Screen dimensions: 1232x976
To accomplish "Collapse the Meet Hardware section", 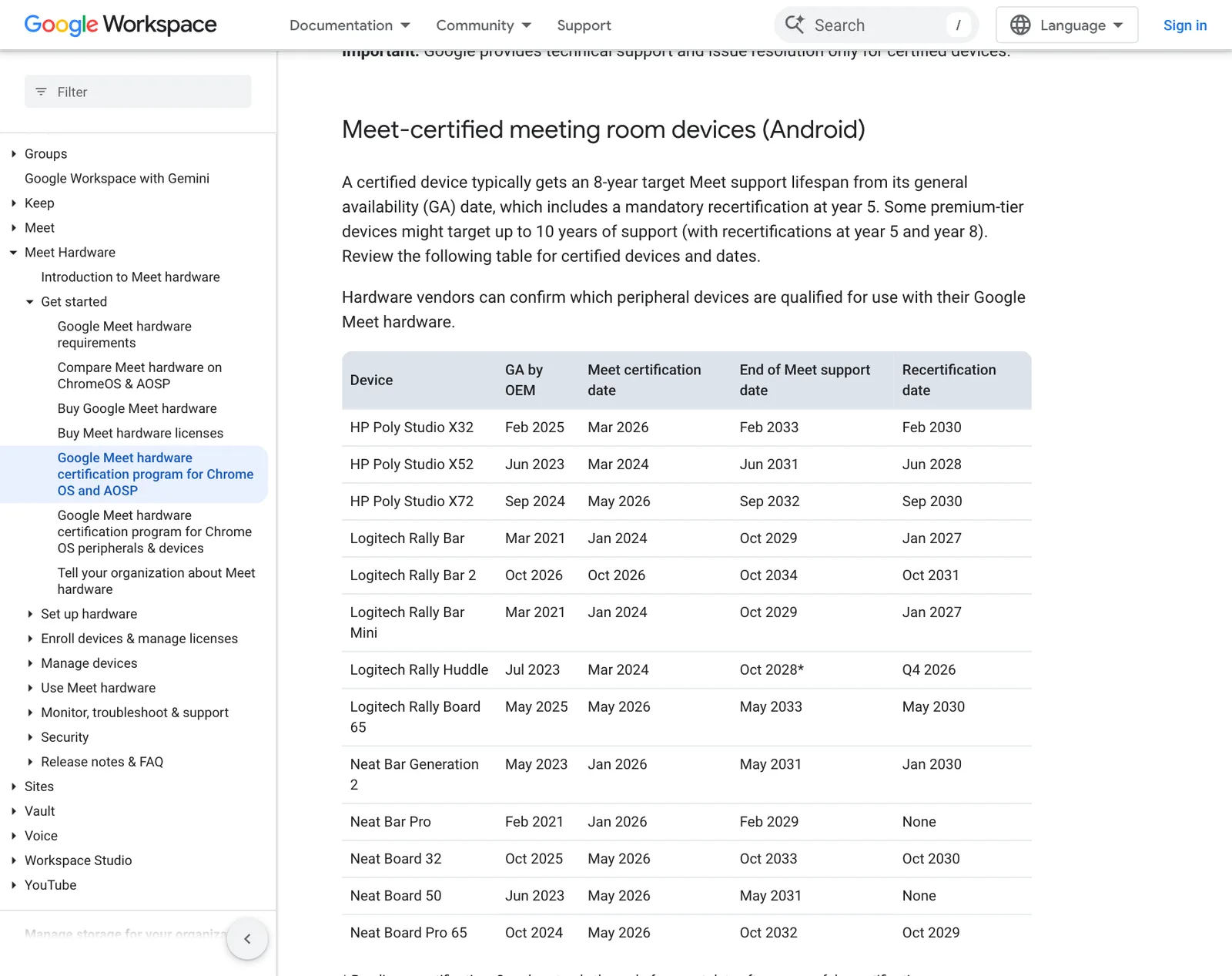I will point(14,253).
